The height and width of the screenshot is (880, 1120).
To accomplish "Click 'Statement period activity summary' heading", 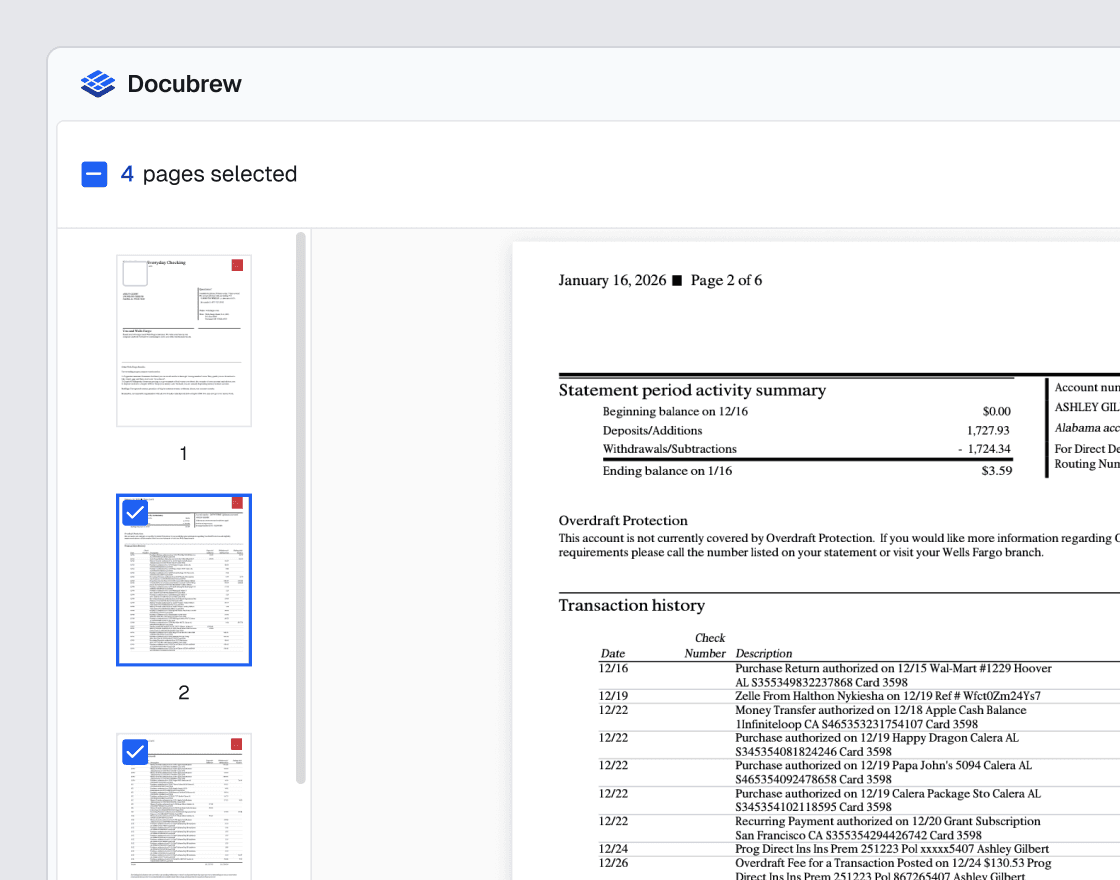I will [692, 390].
